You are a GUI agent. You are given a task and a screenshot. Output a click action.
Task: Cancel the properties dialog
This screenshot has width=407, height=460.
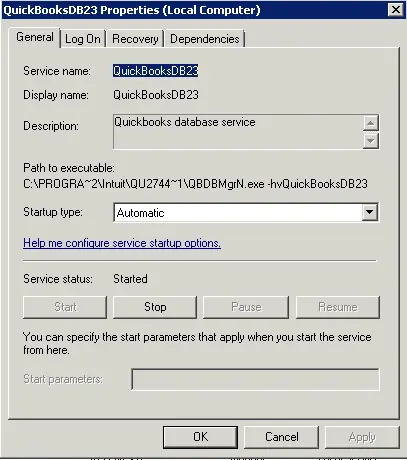282,437
